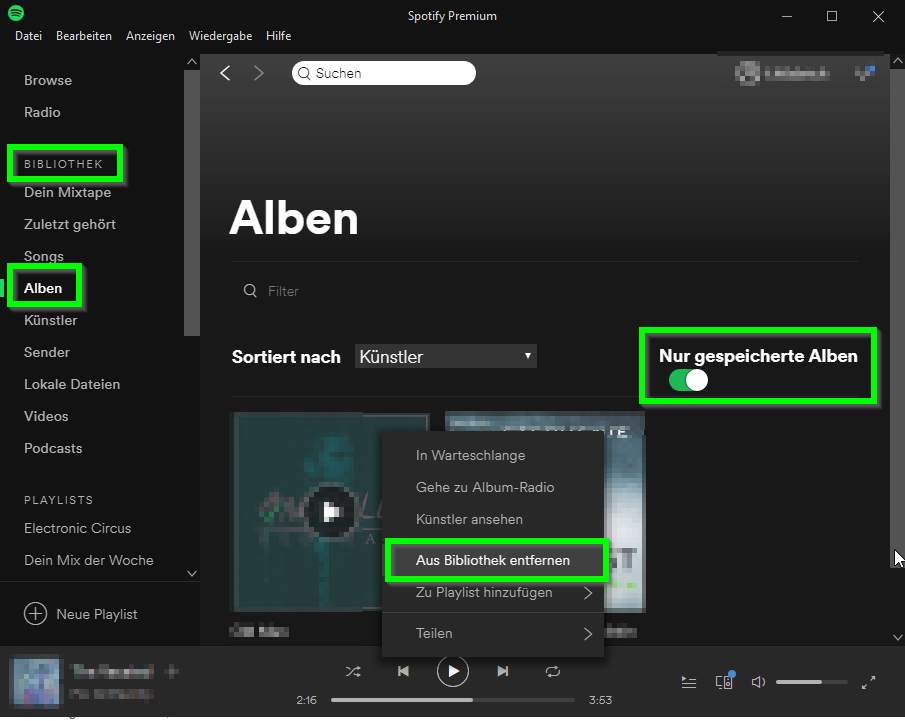Adjust the volume slider
Screen dimensions: 905x721
click(811, 682)
